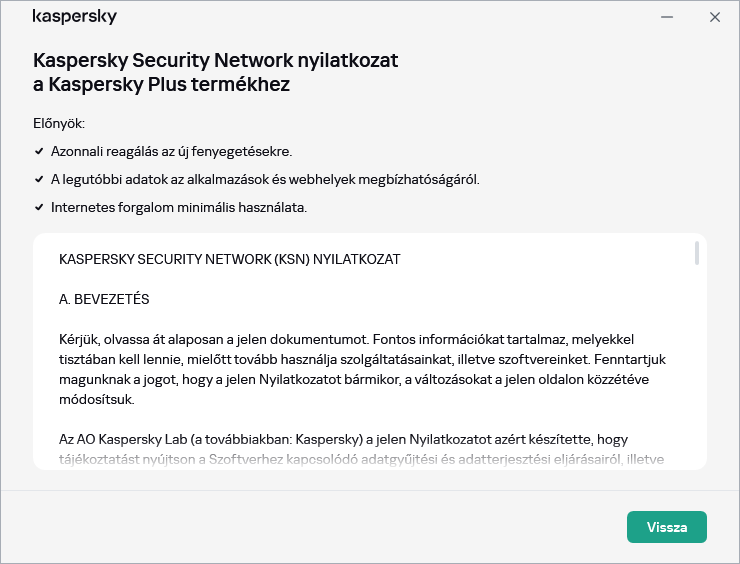Viewport: 740px width, 564px height.
Task: Click the 'A. BEVEZETÉS' section heading
Action: tap(104, 299)
